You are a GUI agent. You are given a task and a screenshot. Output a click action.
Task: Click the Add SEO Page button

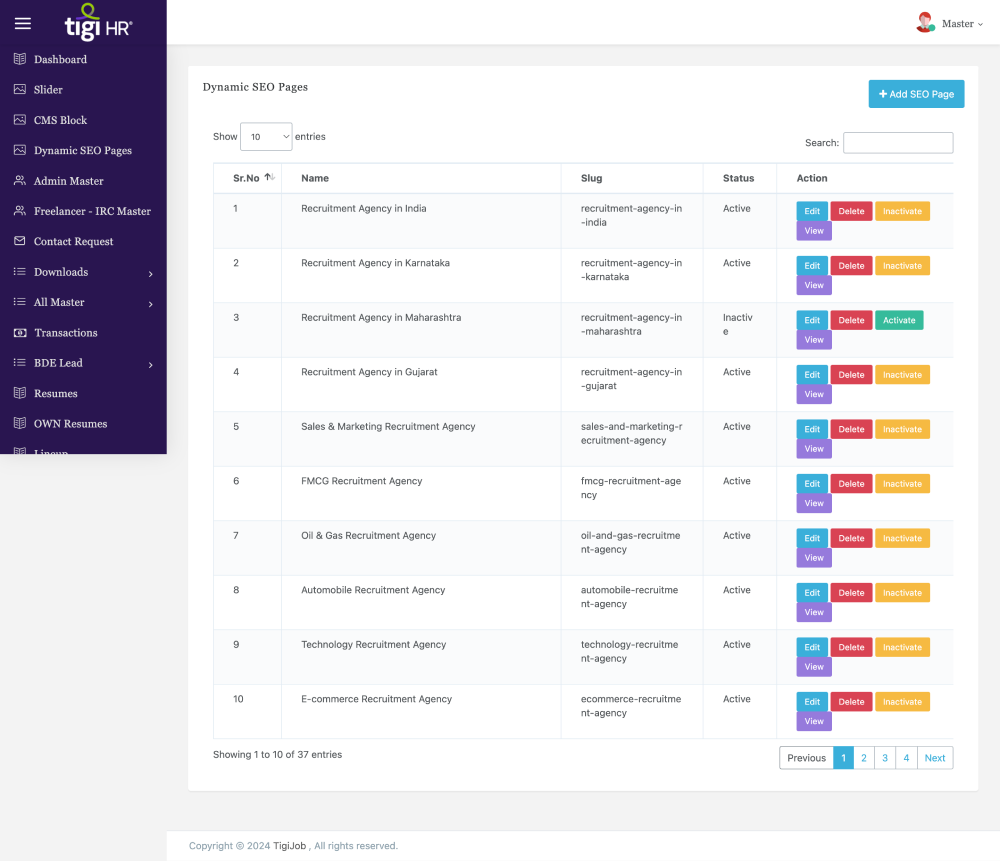[x=916, y=94]
